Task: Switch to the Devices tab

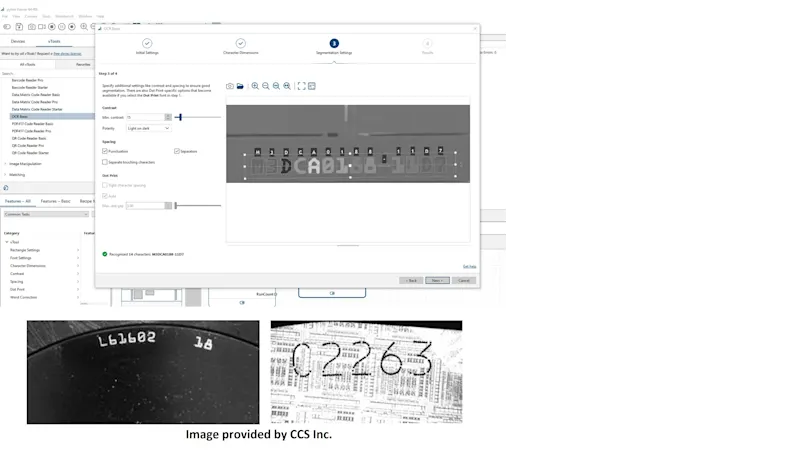Action: (18, 41)
